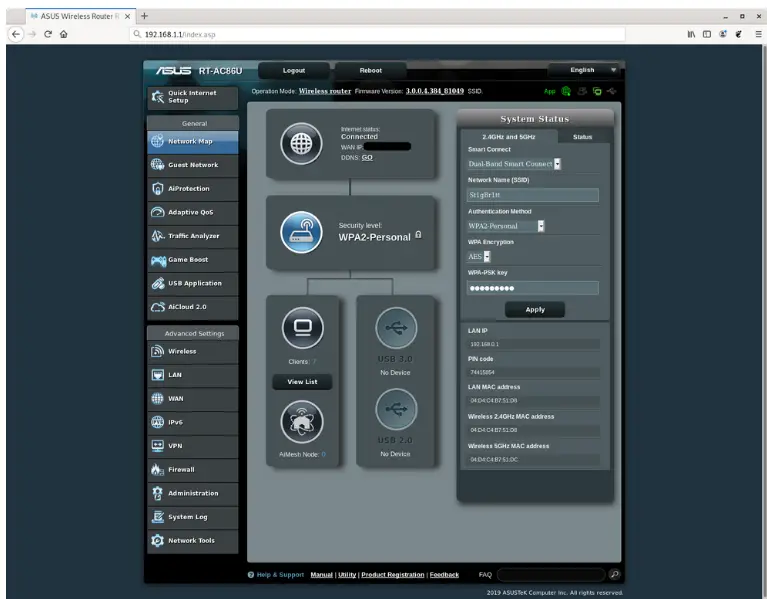The image size is (767, 599).
Task: Click the Internet status globe icon
Action: click(301, 144)
